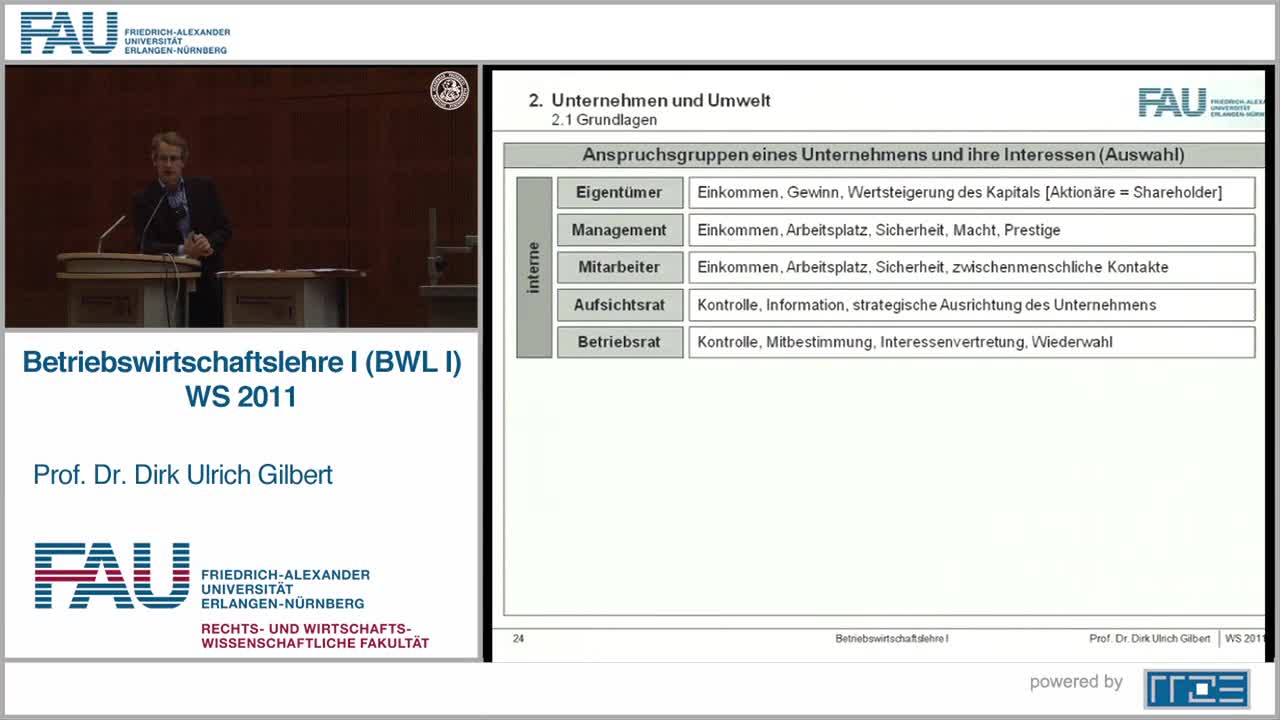Screen dimensions: 1280x720
Task: Select the Mitarbeiter stakeholder box
Action: coord(620,267)
